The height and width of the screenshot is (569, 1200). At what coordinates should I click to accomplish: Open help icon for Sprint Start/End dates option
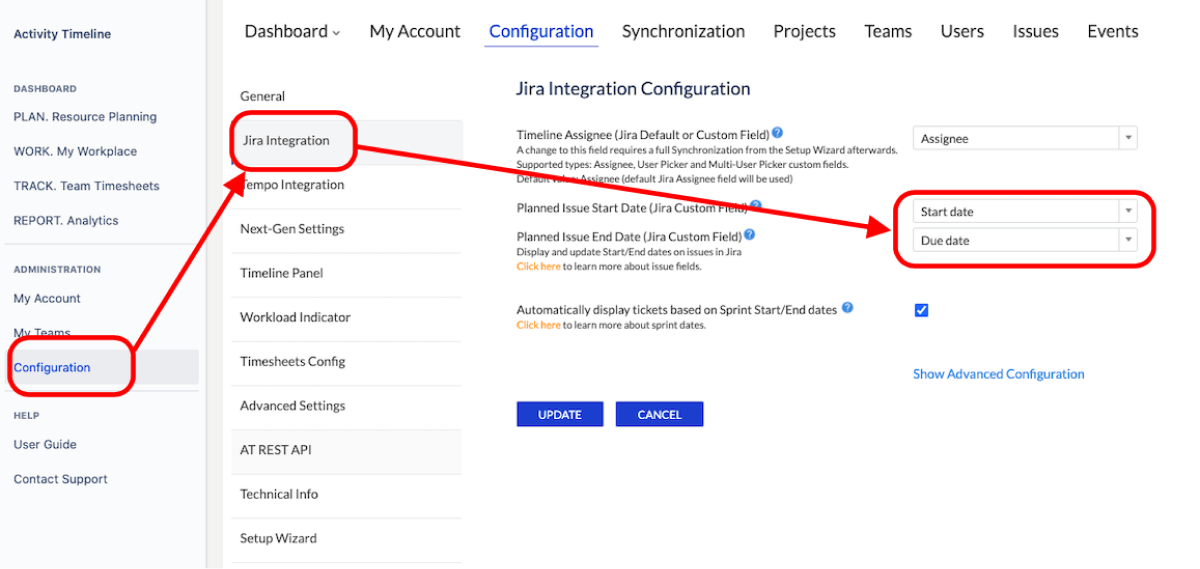coord(847,308)
